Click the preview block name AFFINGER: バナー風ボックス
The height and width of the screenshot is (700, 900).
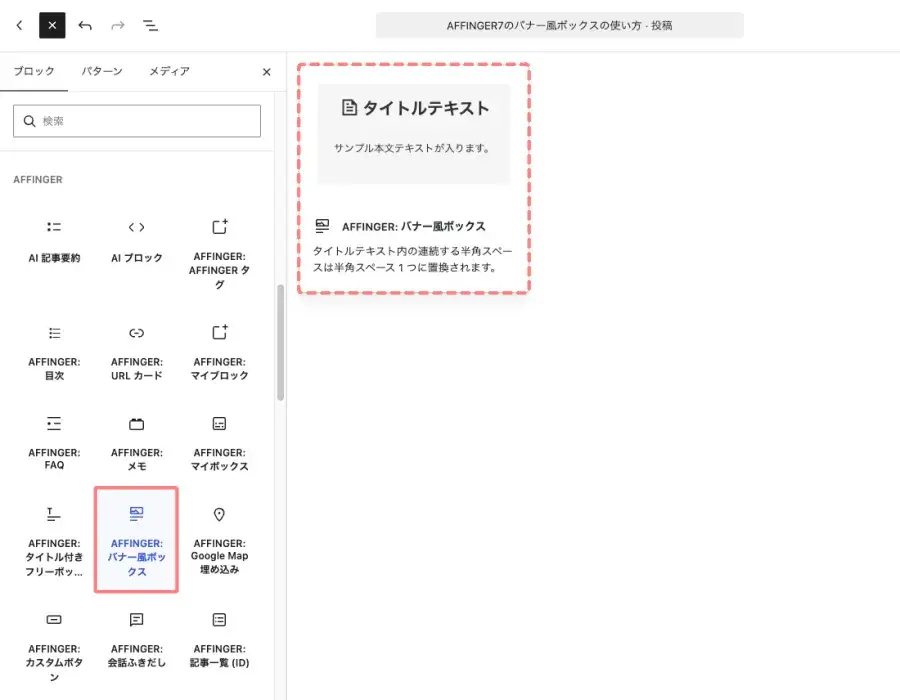[x=413, y=227]
